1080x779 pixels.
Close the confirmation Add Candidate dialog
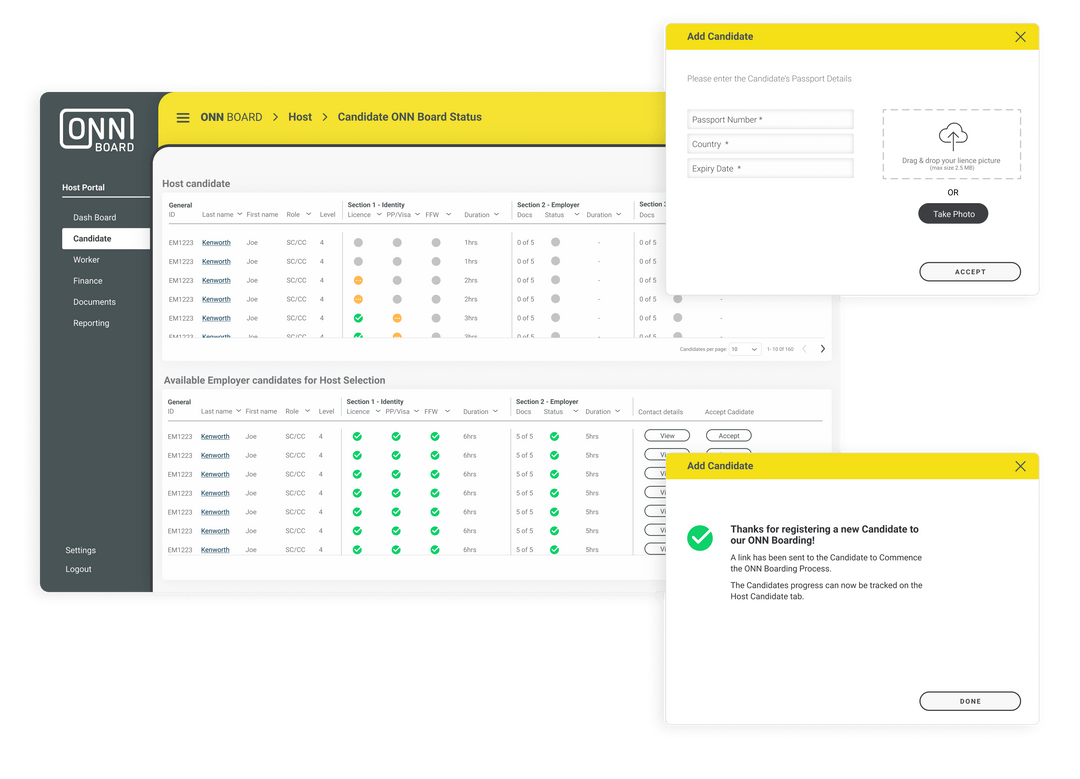click(1020, 466)
